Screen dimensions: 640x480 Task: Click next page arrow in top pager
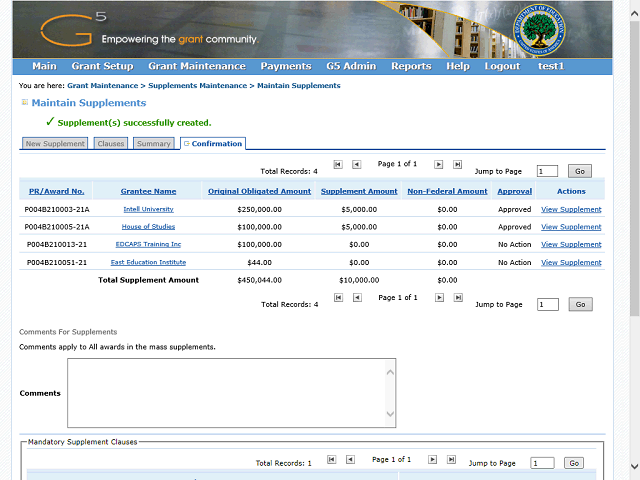tap(438, 164)
